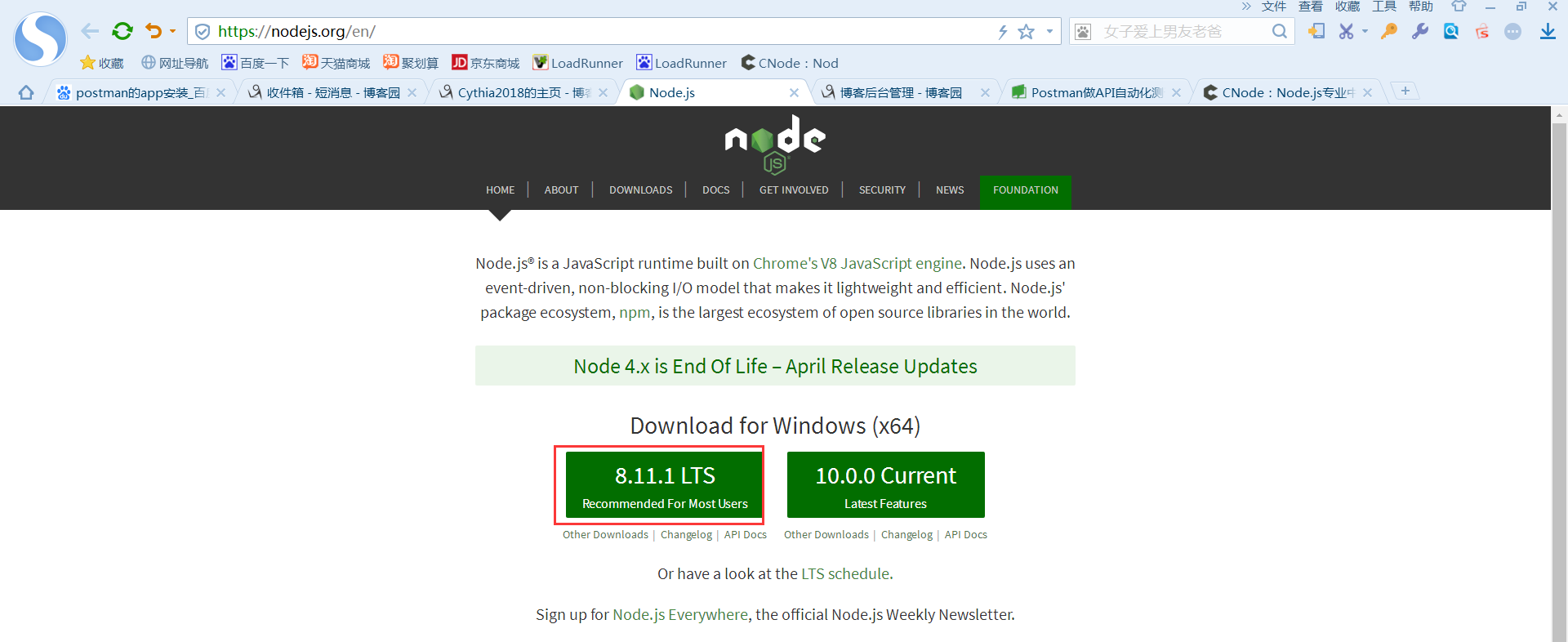Go back using the left arrow

(90, 31)
